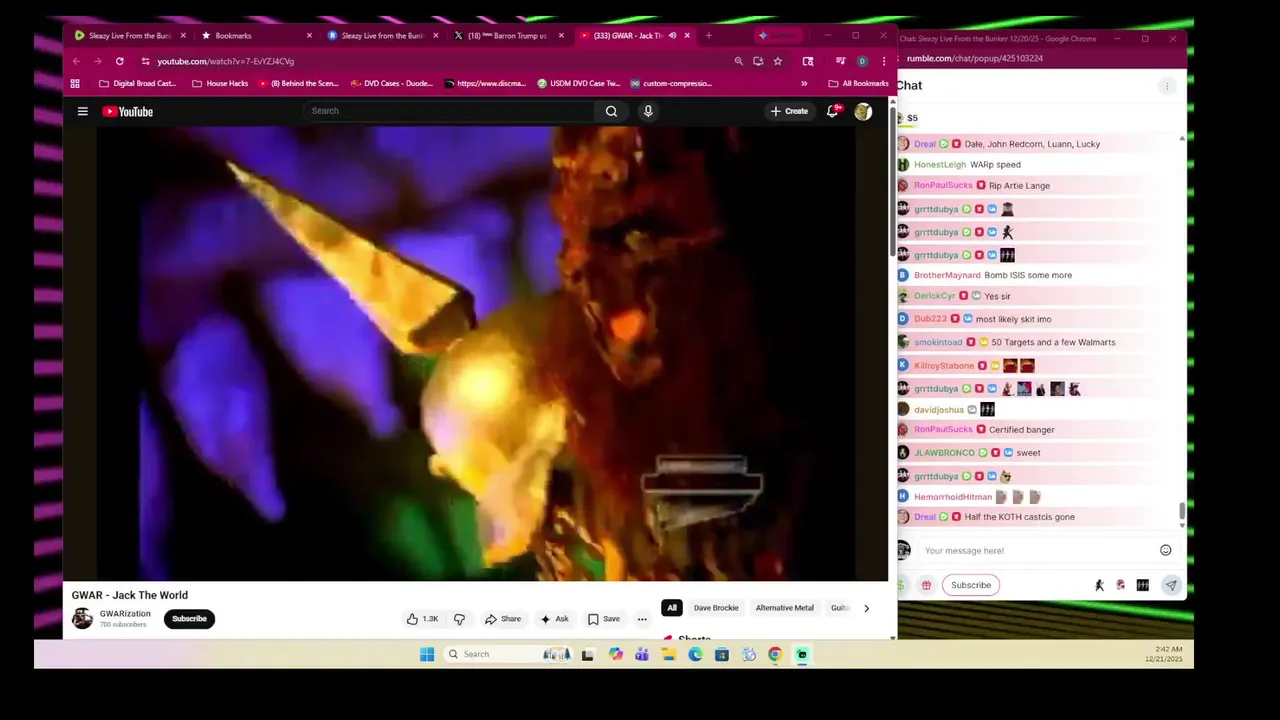Click the Share button under the video
The height and width of the screenshot is (720, 1280).
pyautogui.click(x=503, y=619)
